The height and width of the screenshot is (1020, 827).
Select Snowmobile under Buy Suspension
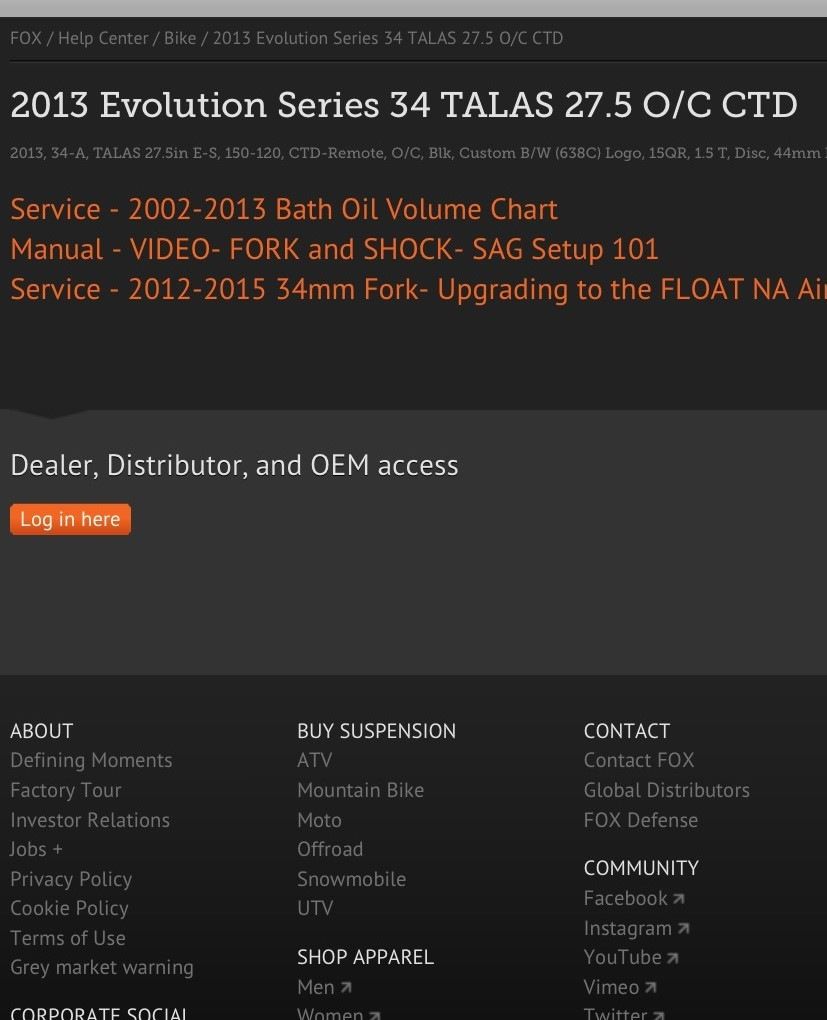tap(351, 879)
